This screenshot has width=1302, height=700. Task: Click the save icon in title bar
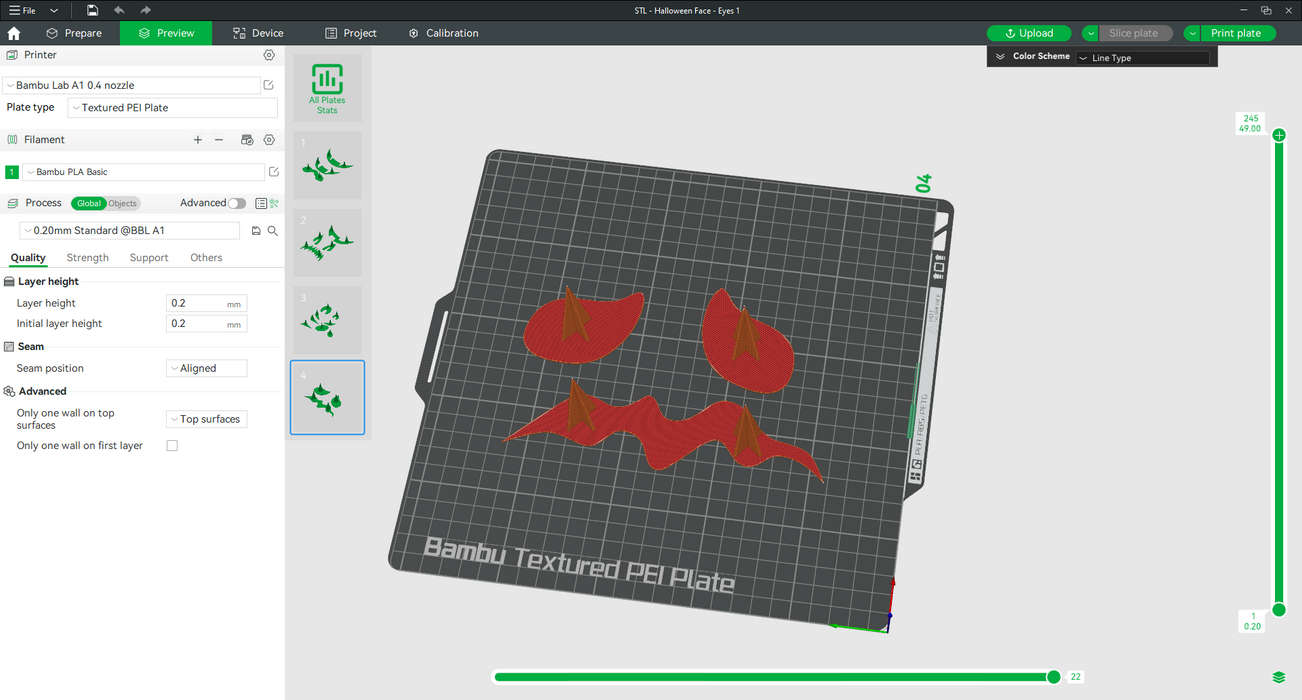pyautogui.click(x=92, y=10)
